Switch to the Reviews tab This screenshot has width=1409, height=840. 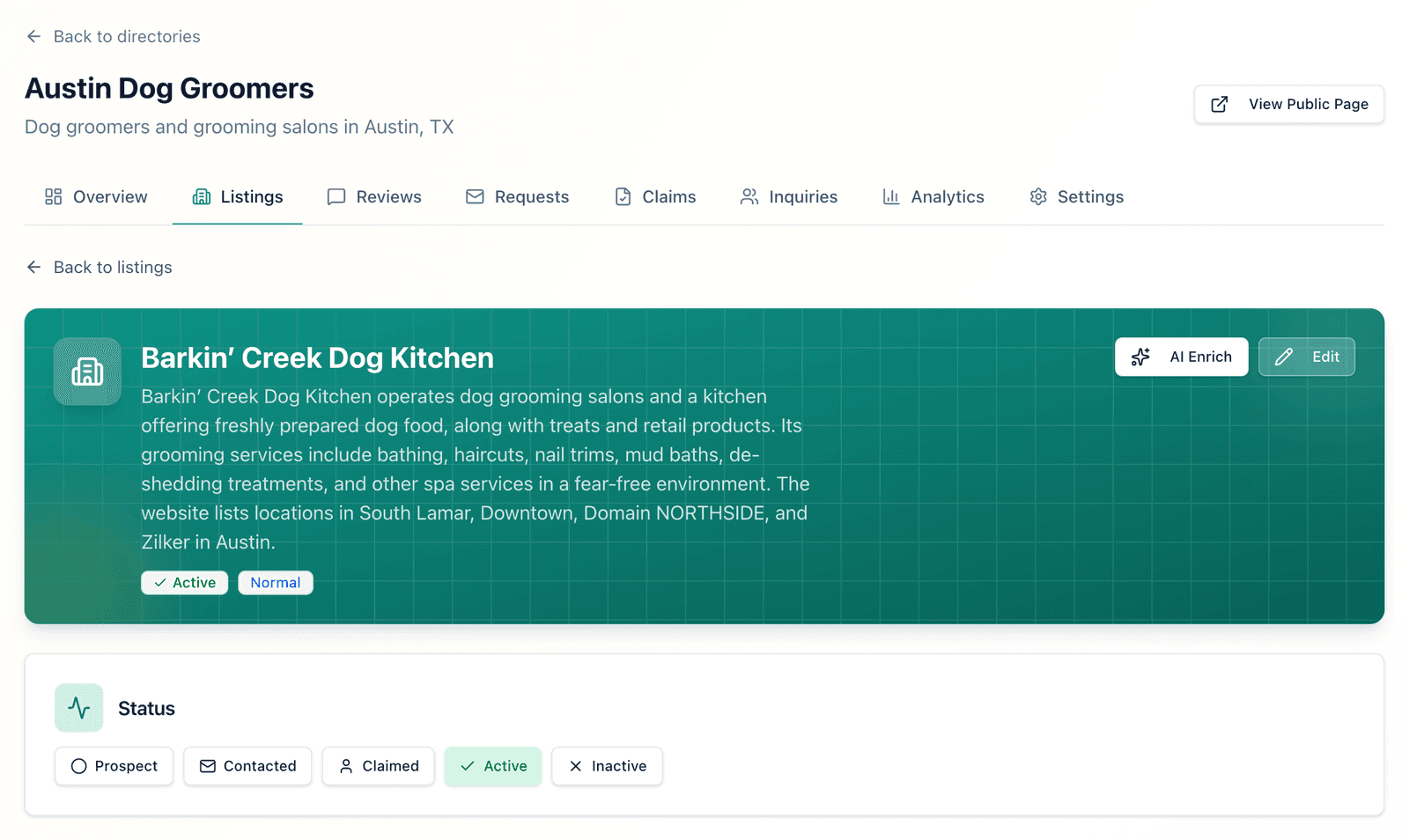(x=374, y=196)
